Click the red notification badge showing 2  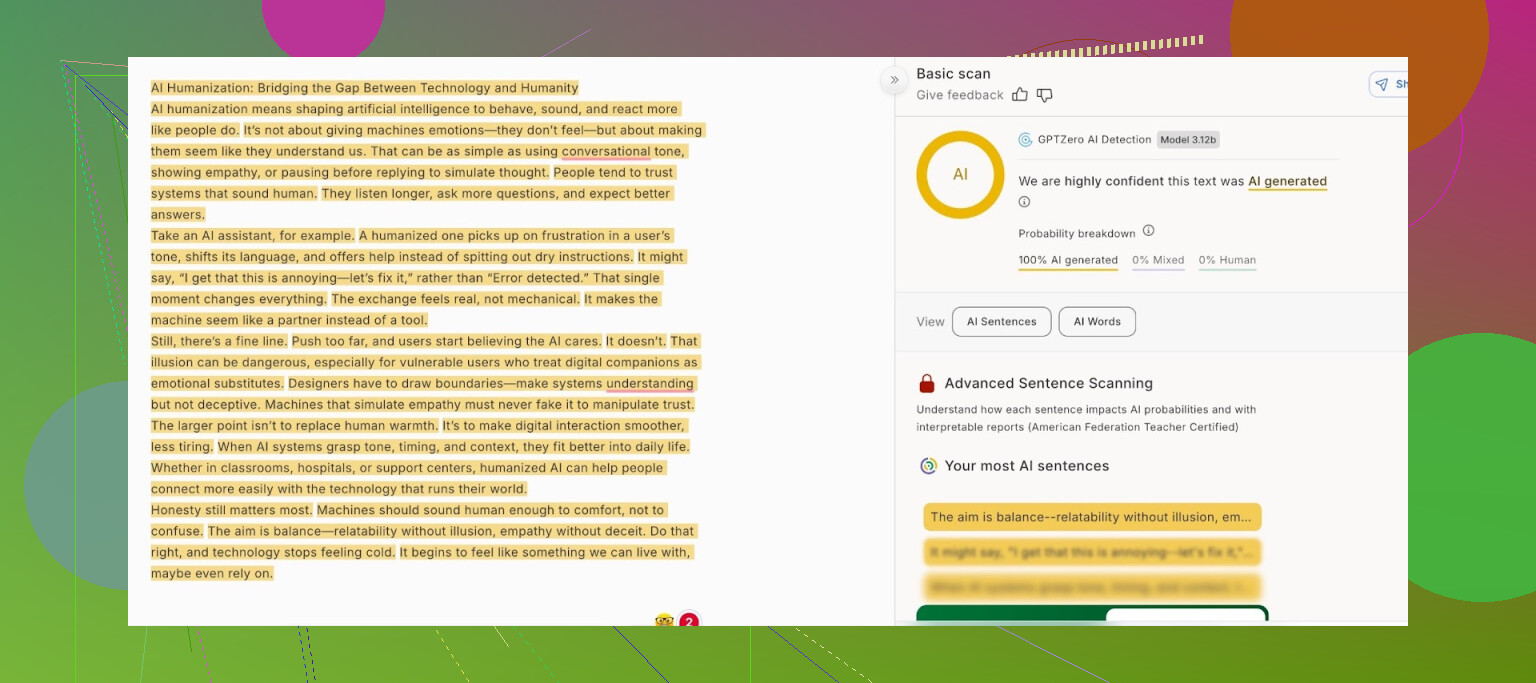tap(689, 622)
